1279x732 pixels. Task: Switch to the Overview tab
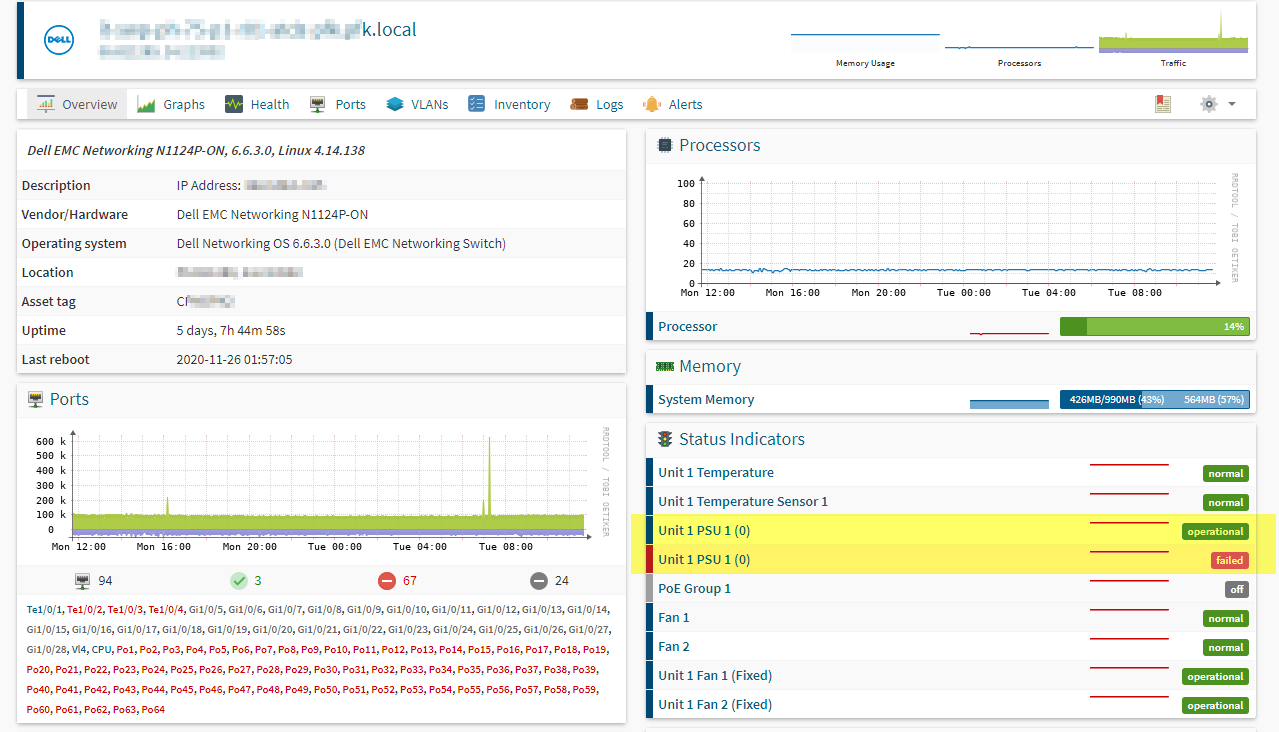(x=77, y=104)
